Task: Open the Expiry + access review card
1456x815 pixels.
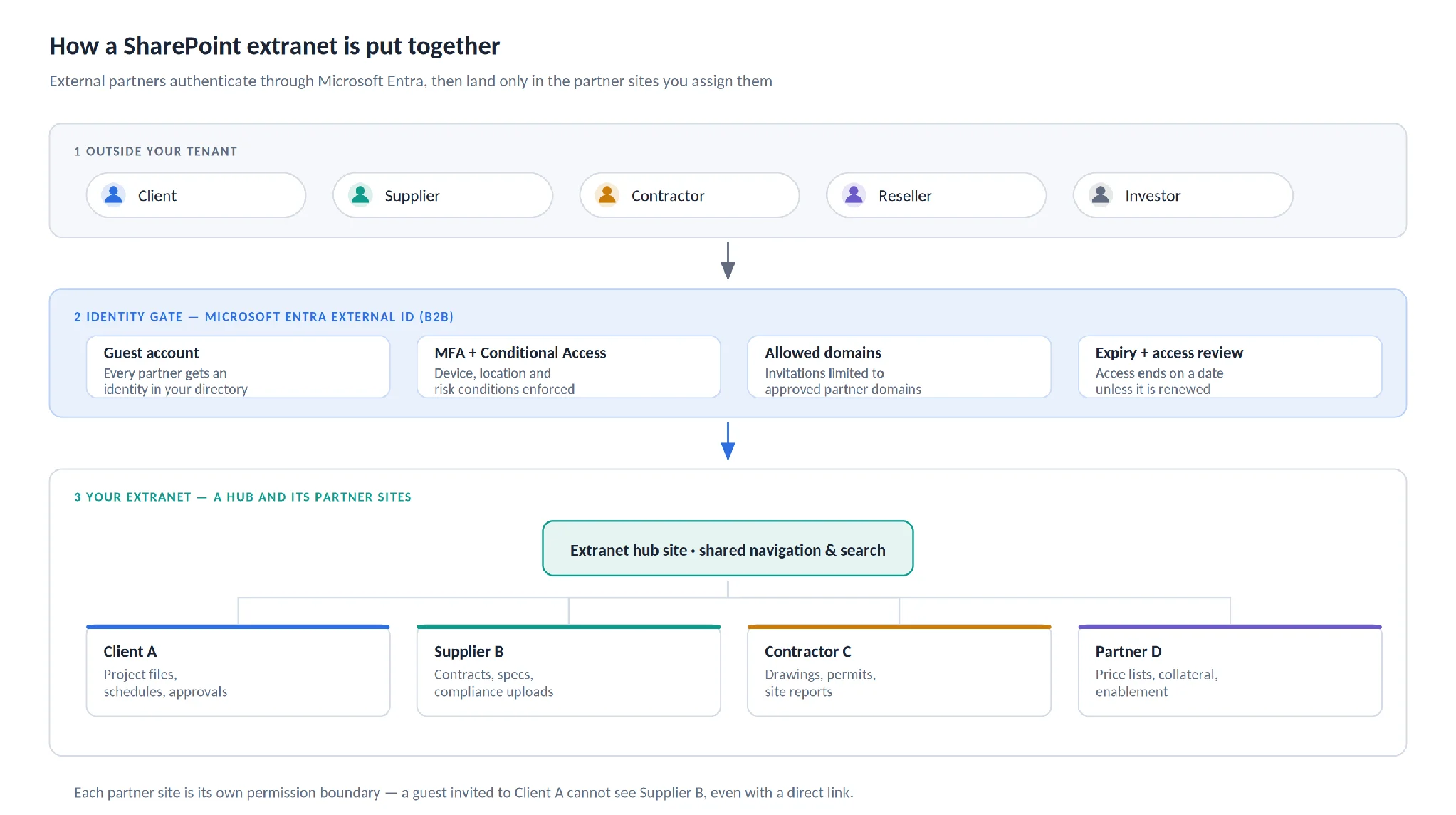Action: pyautogui.click(x=1230, y=367)
